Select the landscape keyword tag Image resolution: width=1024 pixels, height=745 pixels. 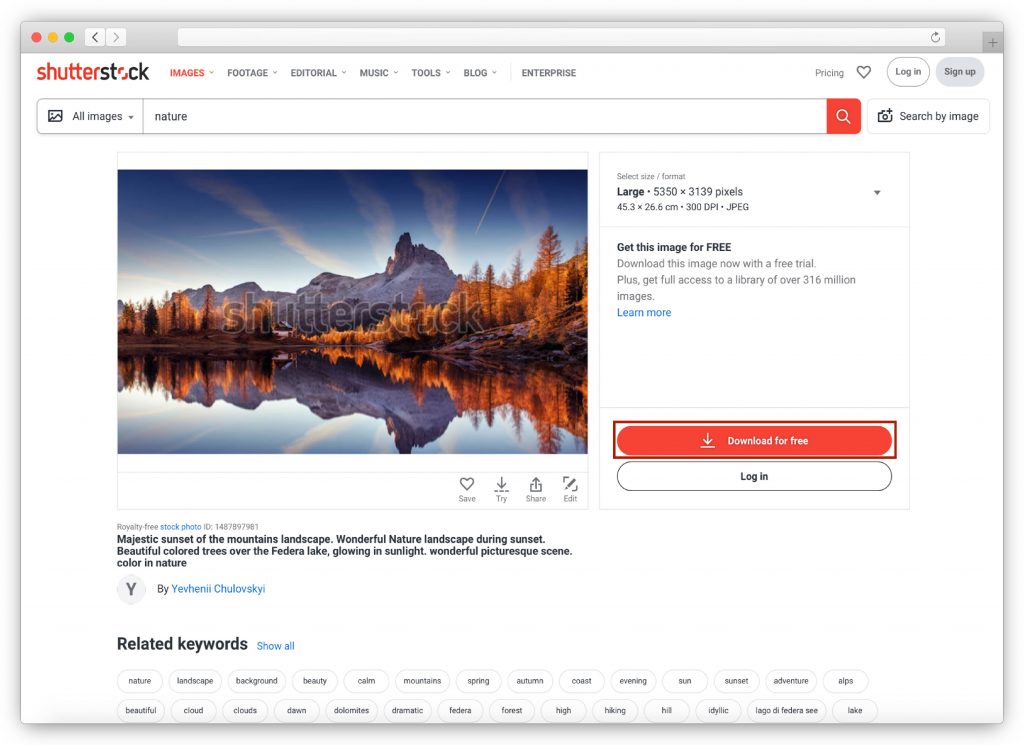pos(195,681)
